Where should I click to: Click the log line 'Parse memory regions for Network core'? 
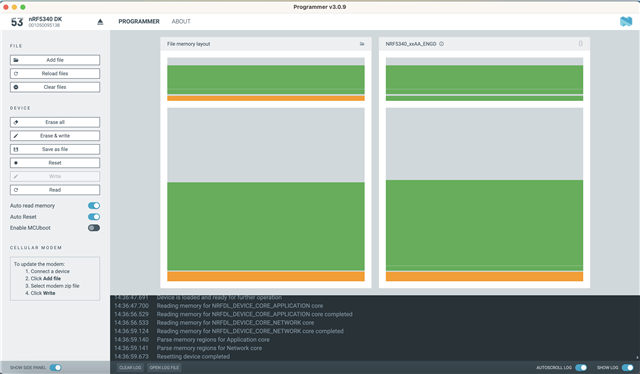pyautogui.click(x=209, y=348)
